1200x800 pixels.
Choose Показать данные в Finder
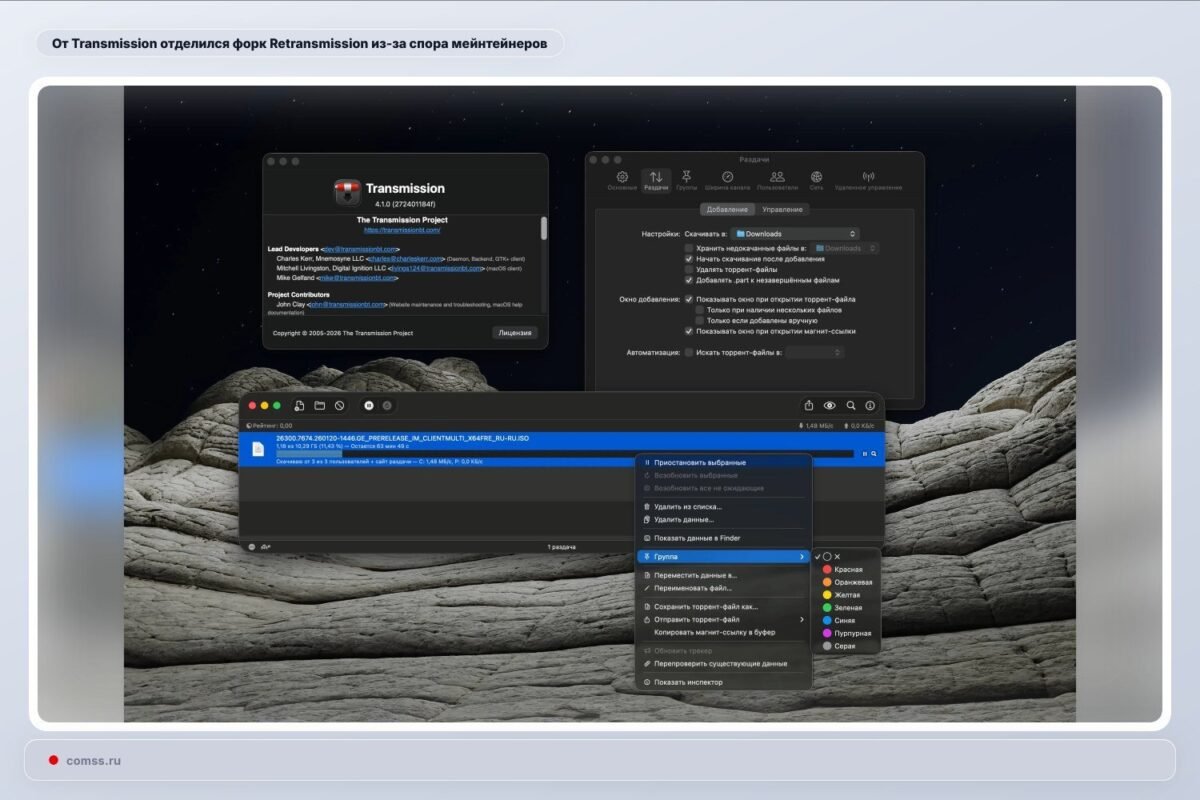pos(723,538)
